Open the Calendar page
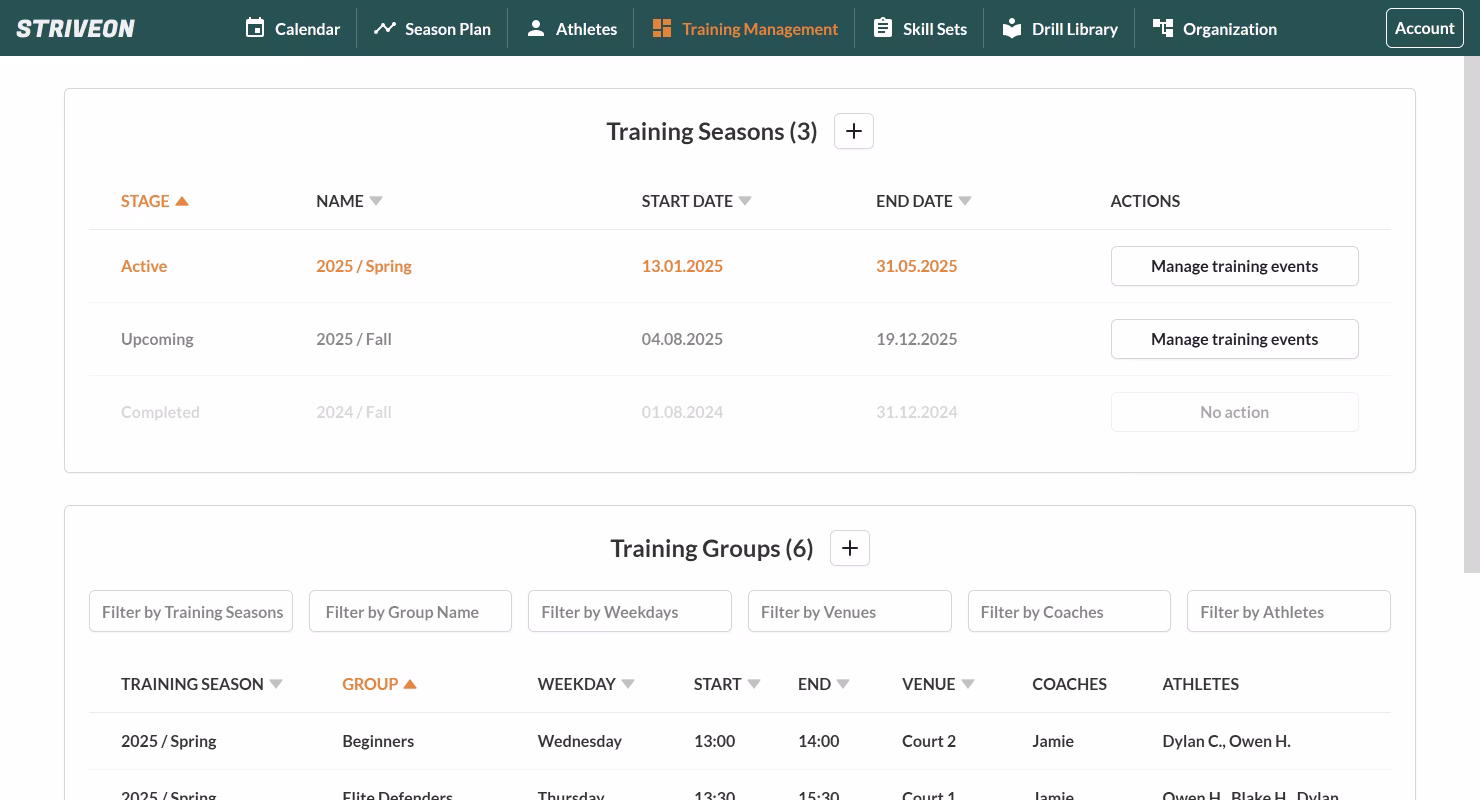Viewport: 1480px width, 800px height. point(292,28)
